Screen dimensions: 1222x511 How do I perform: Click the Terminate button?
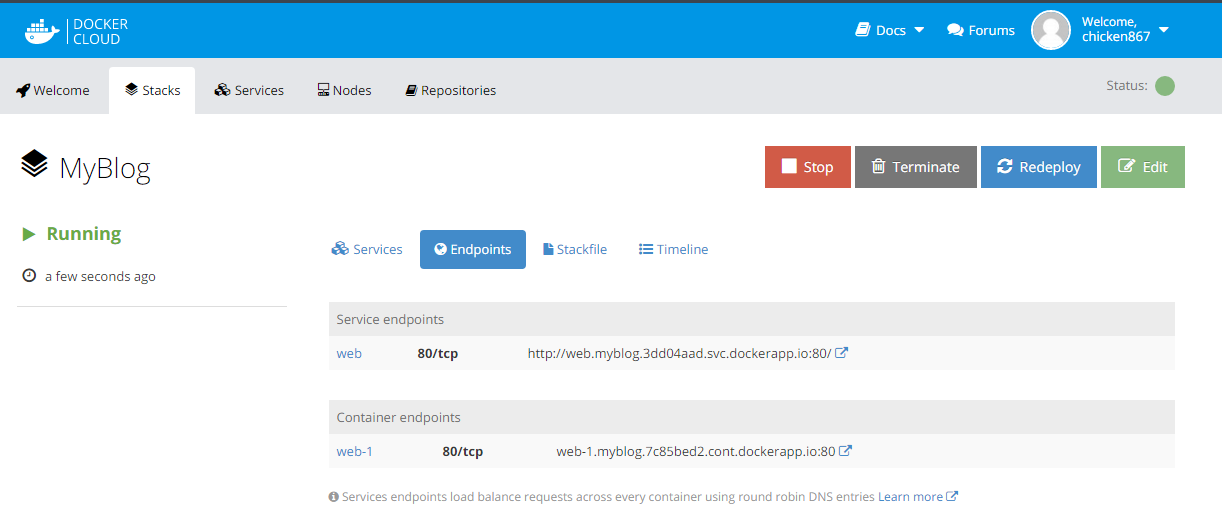point(915,167)
